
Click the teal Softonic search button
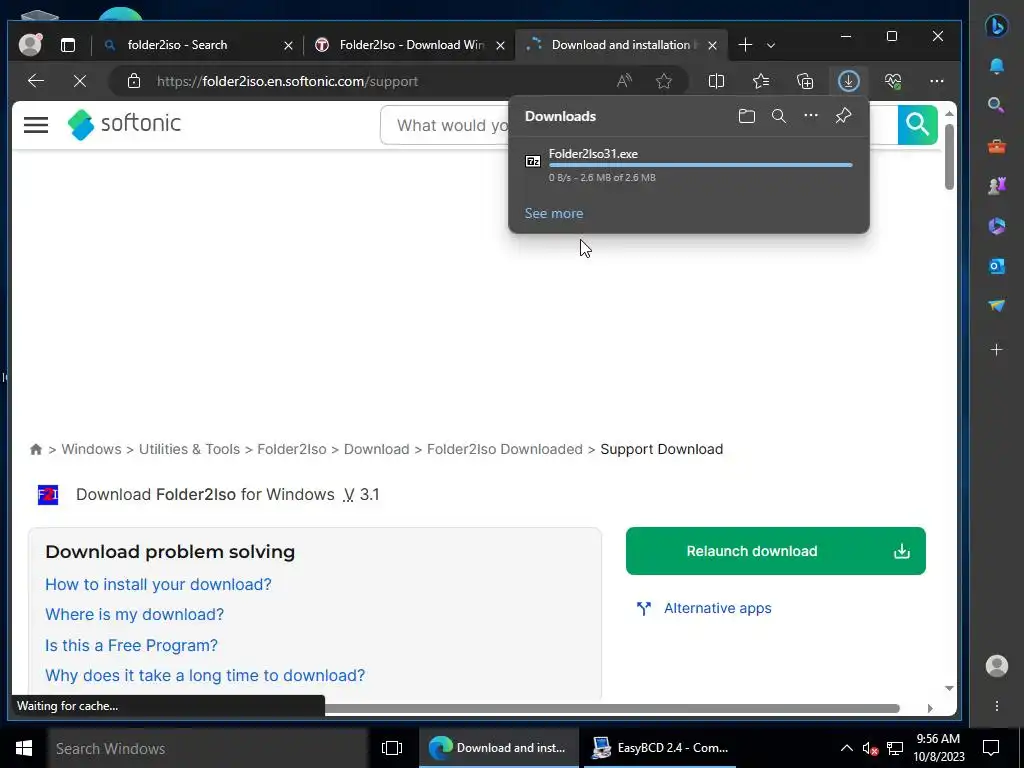(x=918, y=124)
